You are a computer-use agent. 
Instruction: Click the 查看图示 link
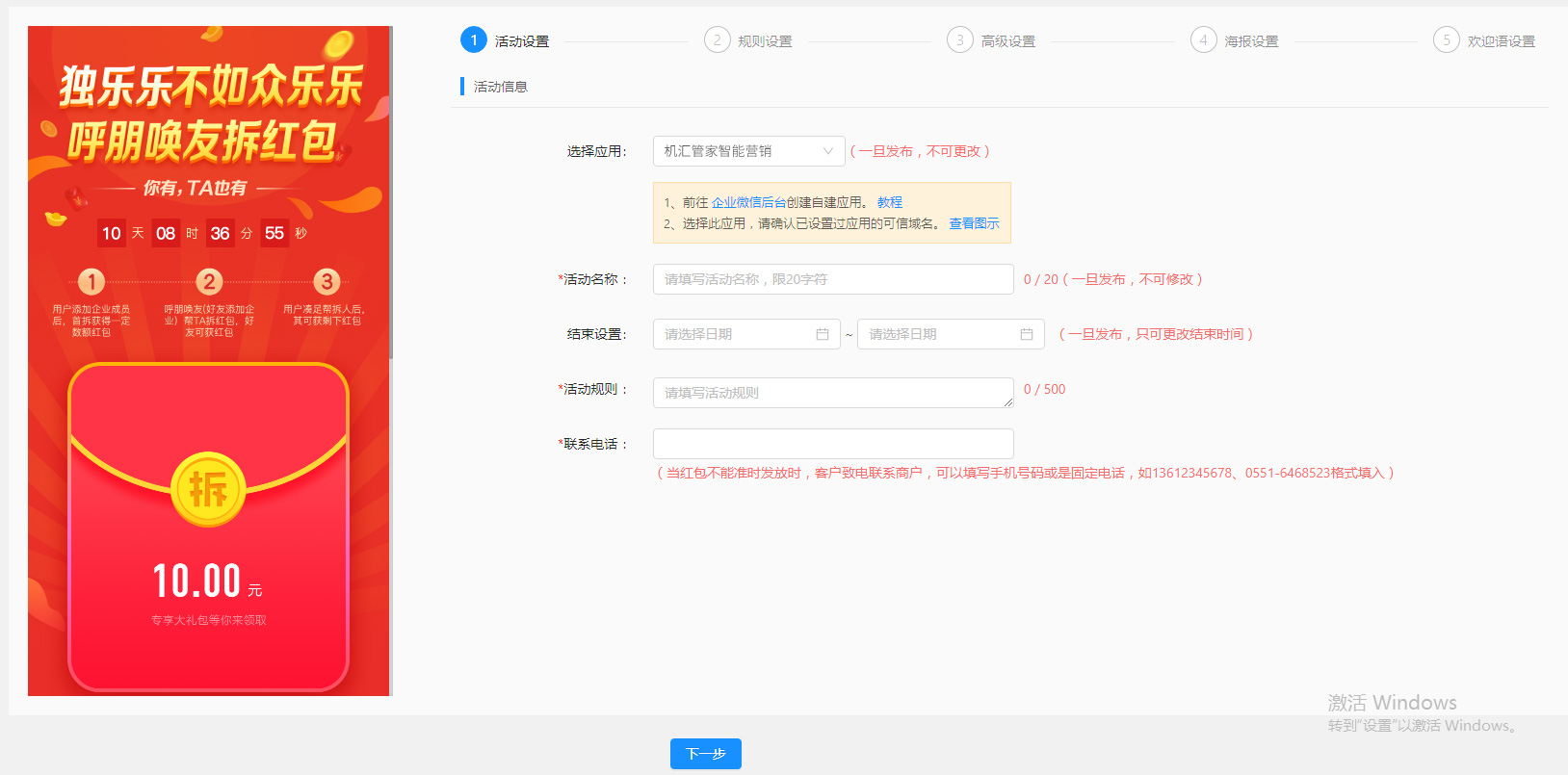tap(974, 223)
